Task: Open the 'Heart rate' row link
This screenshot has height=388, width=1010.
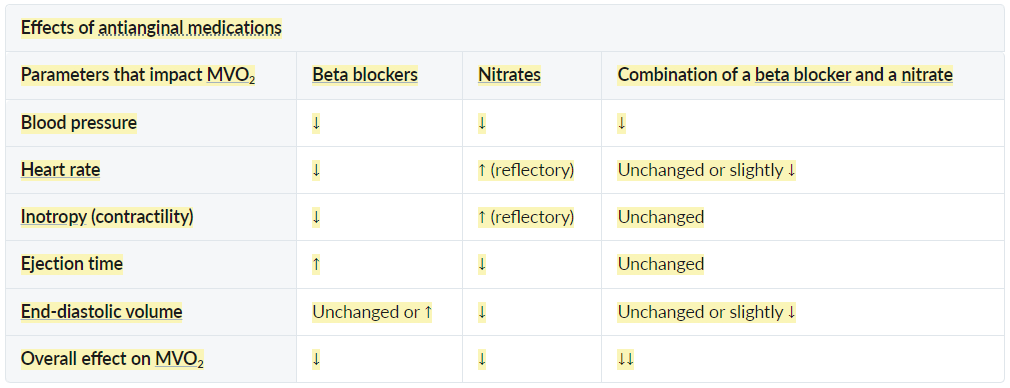Action: pyautogui.click(x=61, y=170)
